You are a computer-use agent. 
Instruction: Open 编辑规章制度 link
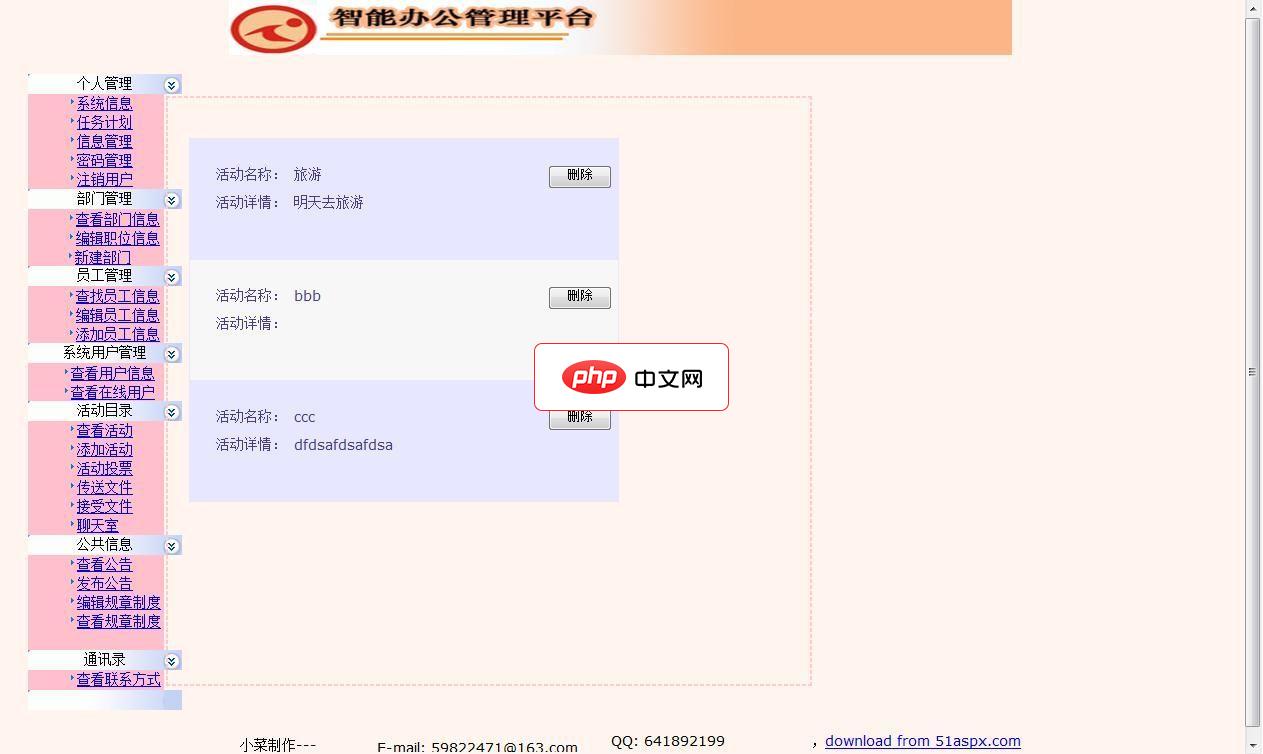(118, 602)
